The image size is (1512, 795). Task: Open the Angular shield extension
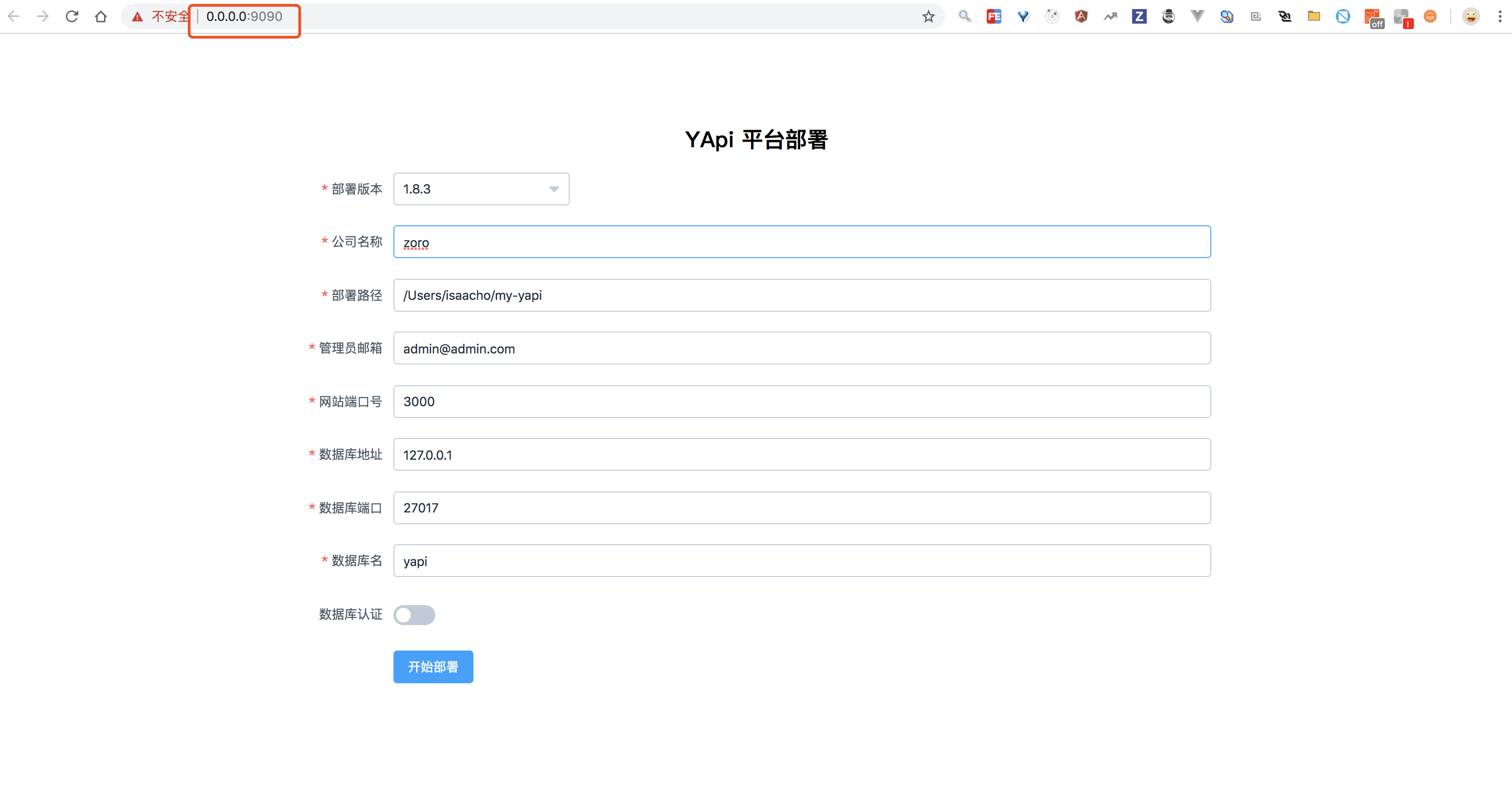click(x=1081, y=16)
